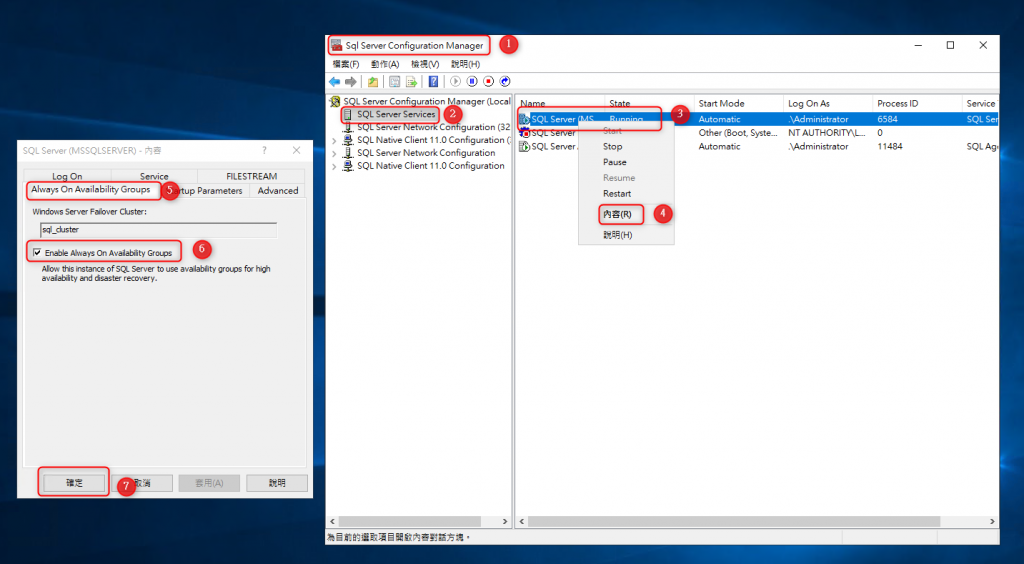Click the 取消 button in properties dialog
1024x564 pixels.
point(142,483)
